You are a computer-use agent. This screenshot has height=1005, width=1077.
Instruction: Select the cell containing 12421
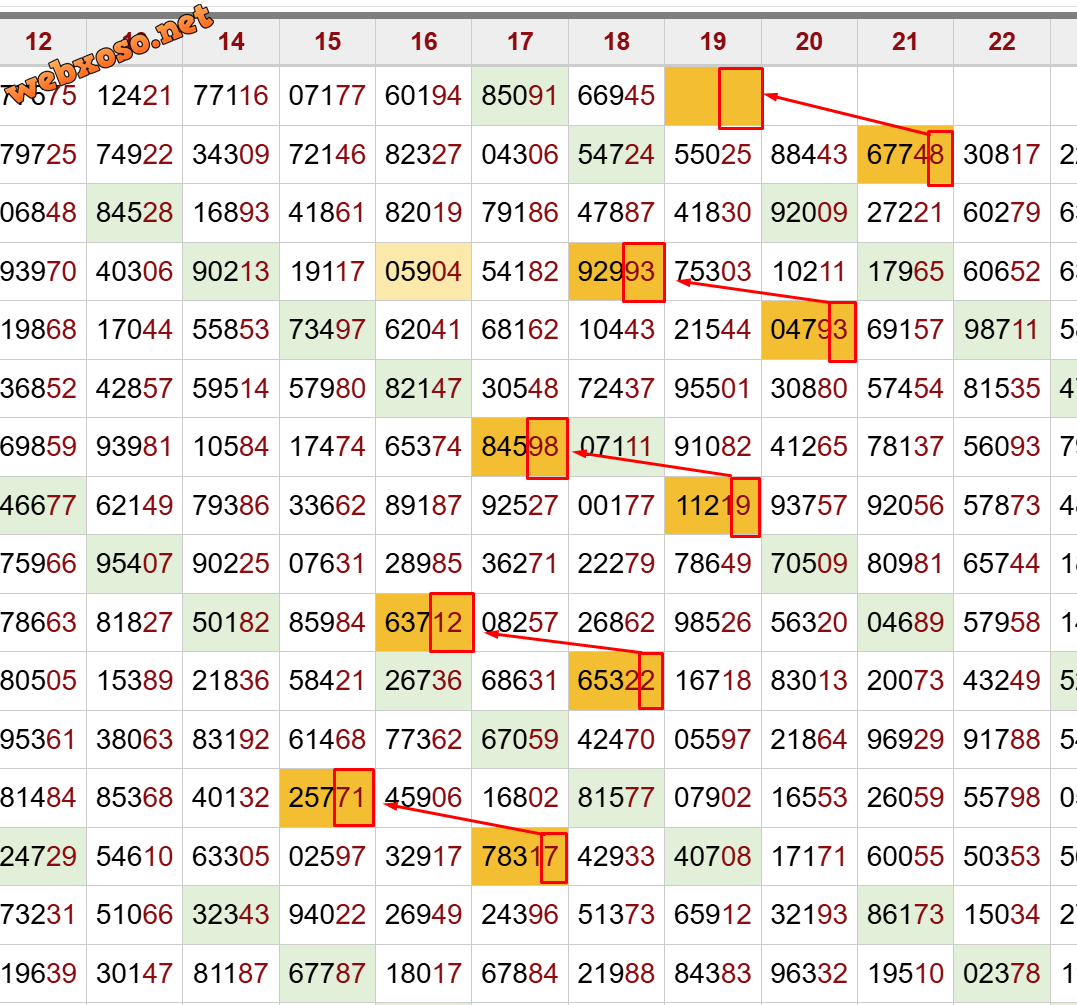coord(135,97)
